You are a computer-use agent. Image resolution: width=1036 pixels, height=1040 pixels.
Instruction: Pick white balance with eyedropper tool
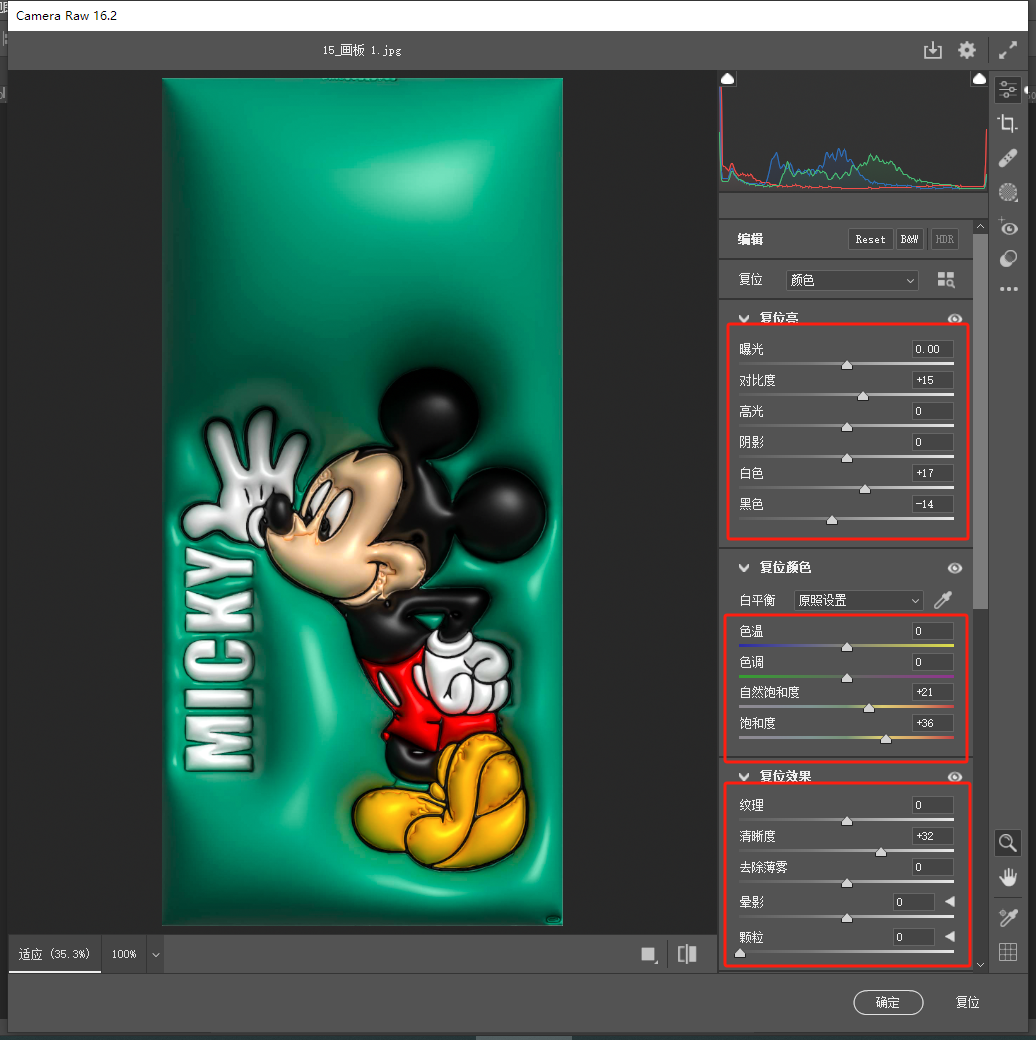pos(943,600)
